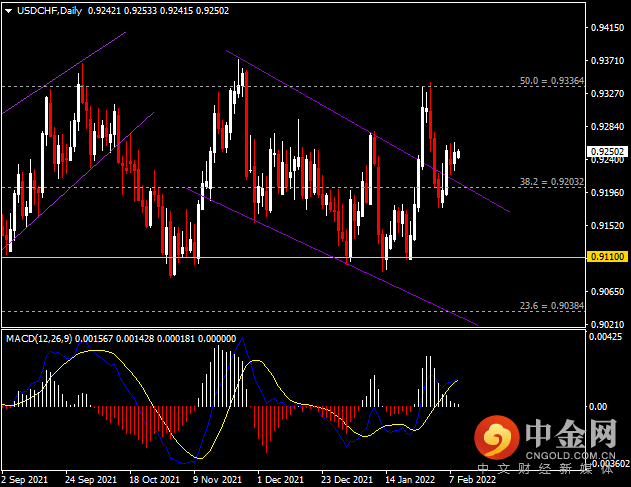Click the price scale value 0.91520
631x487 pixels.
click(607, 226)
